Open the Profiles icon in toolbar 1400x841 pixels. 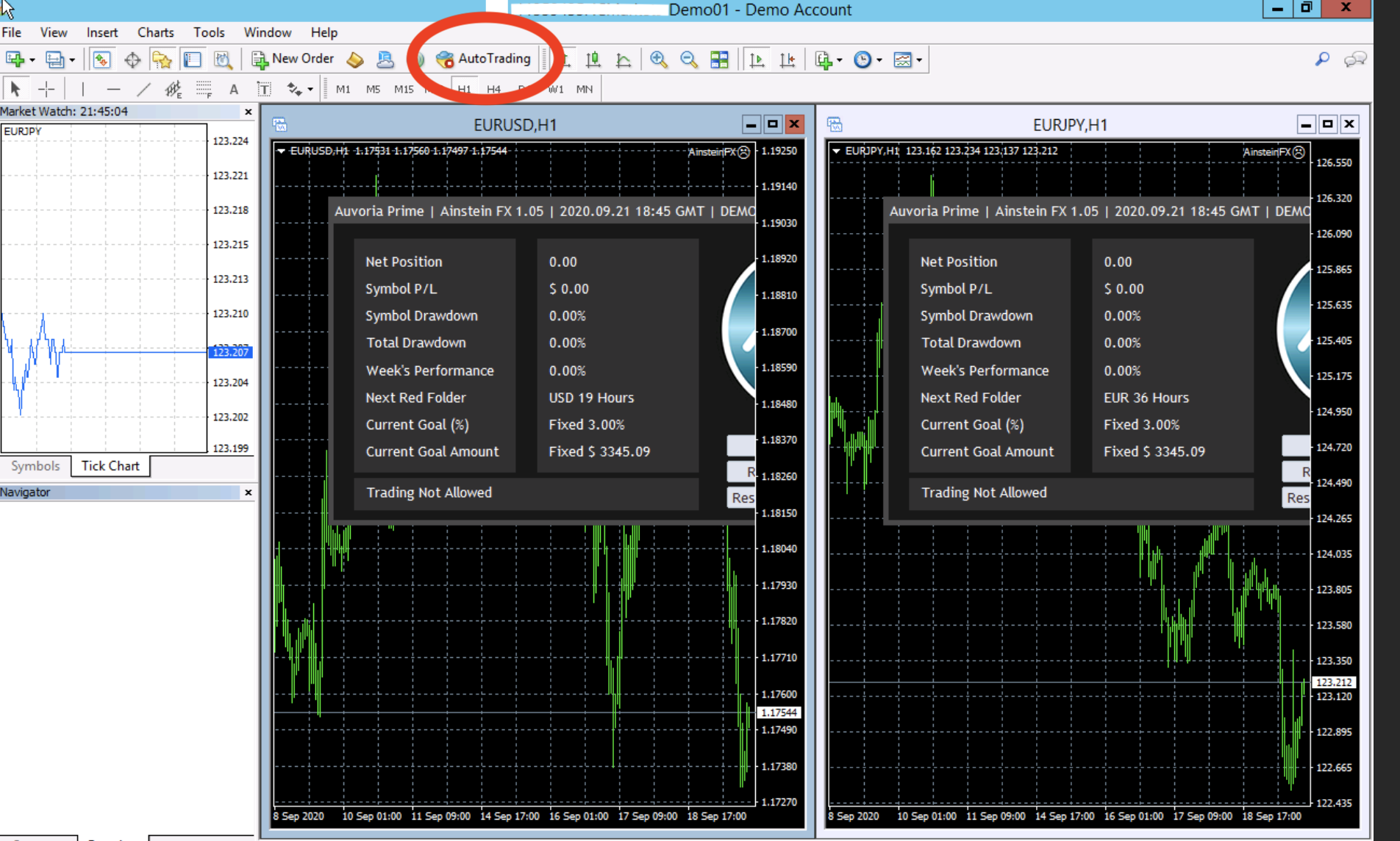55,60
